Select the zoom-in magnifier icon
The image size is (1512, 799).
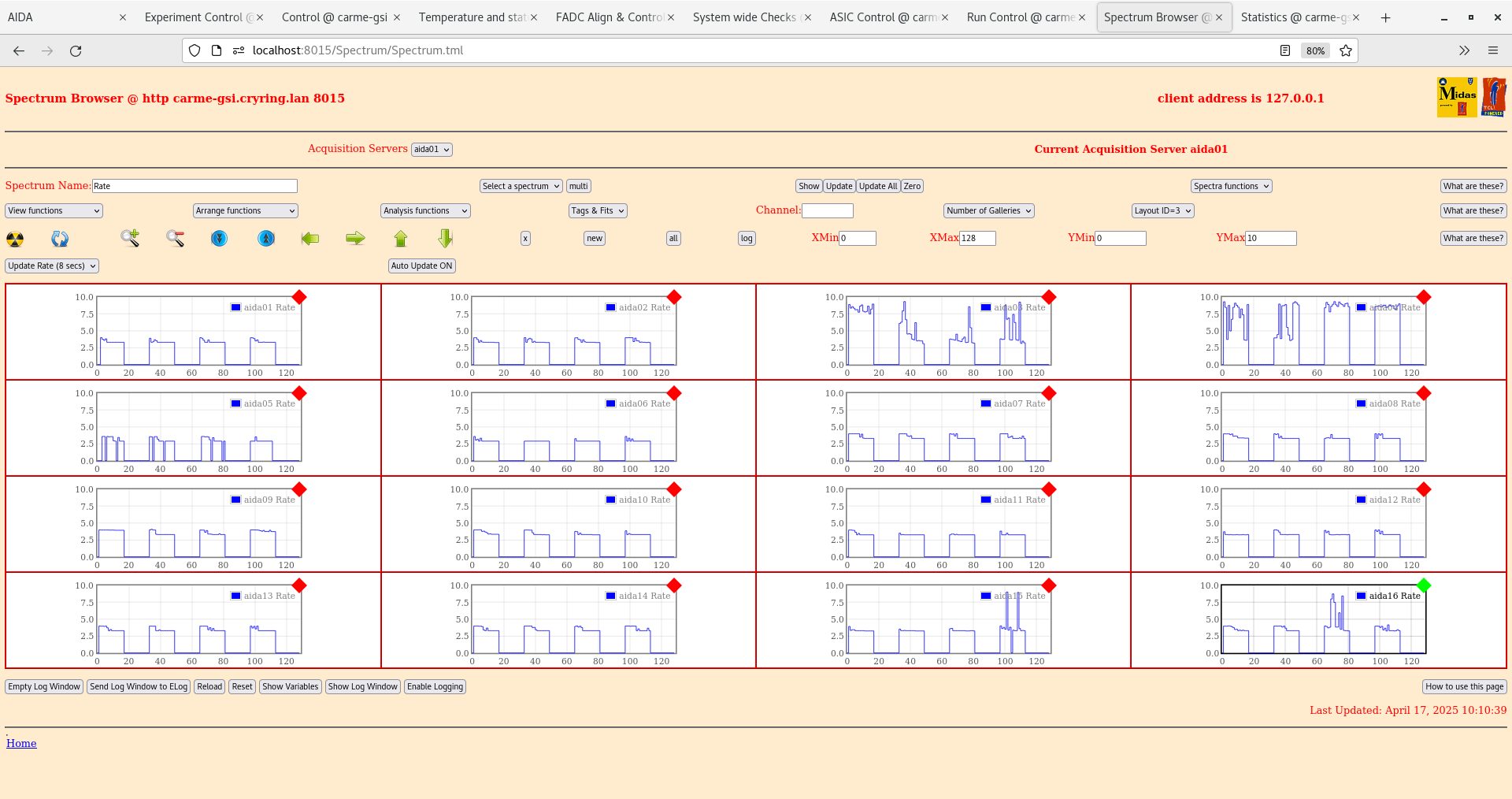(x=130, y=239)
